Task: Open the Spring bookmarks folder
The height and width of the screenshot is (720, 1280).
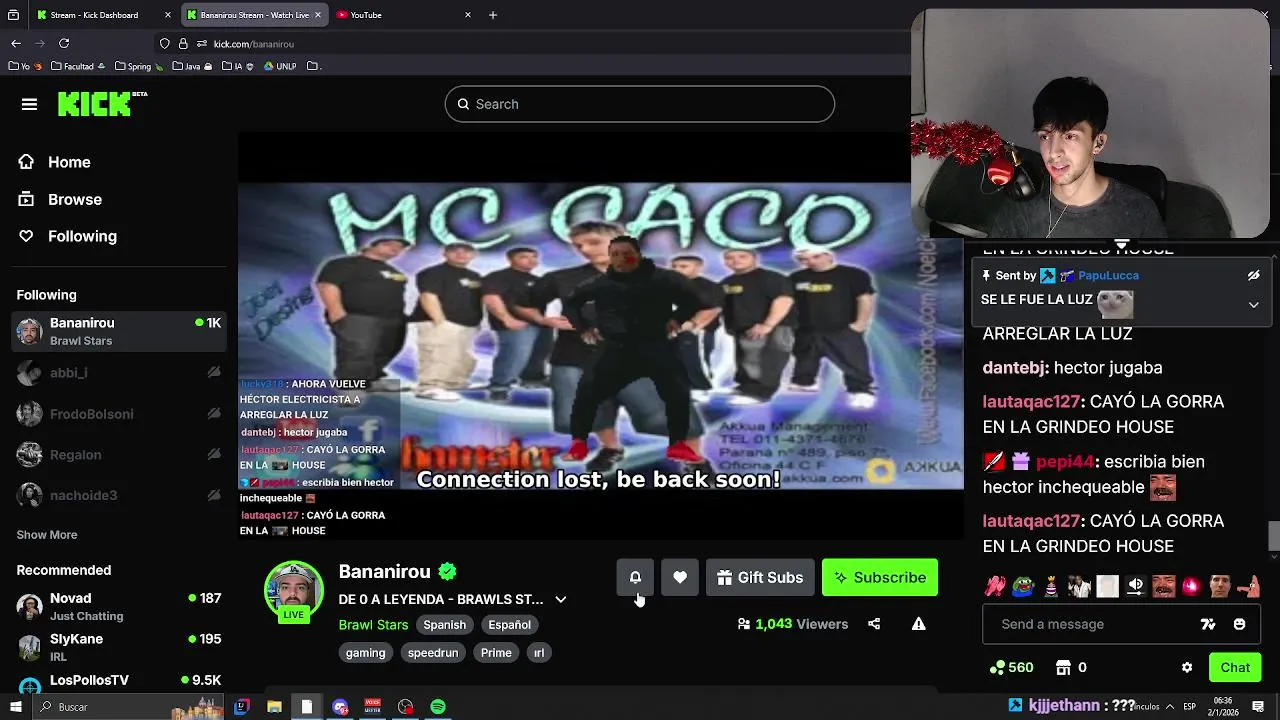Action: 138,66
